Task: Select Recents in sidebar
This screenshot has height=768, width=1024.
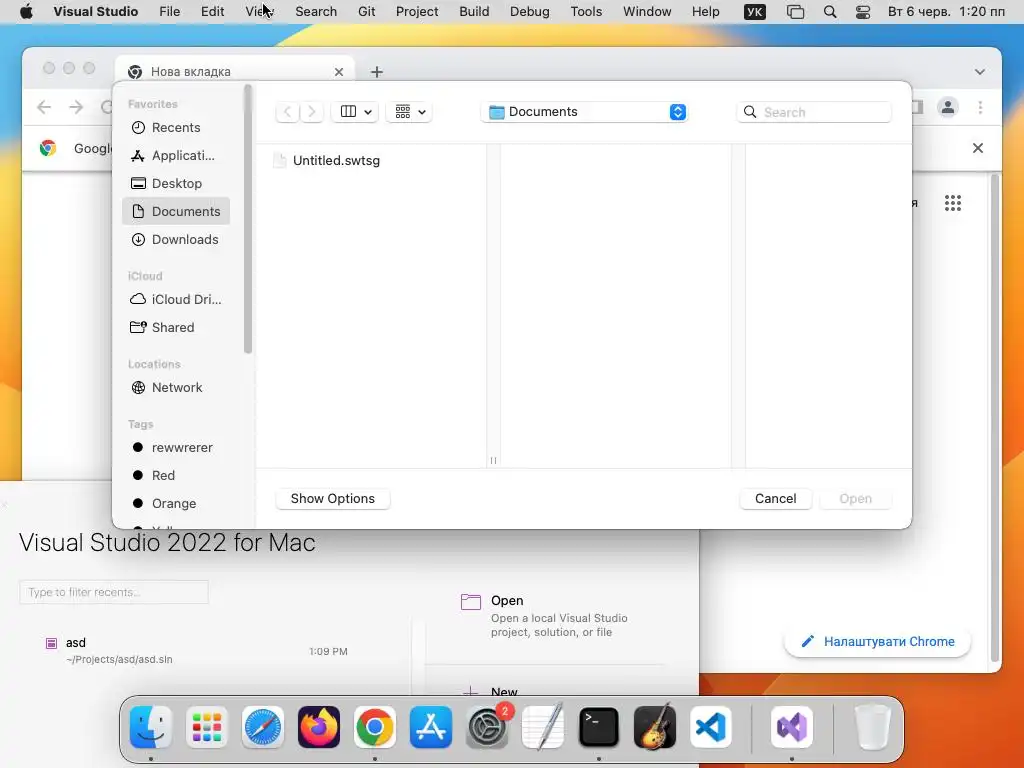Action: click(x=176, y=127)
